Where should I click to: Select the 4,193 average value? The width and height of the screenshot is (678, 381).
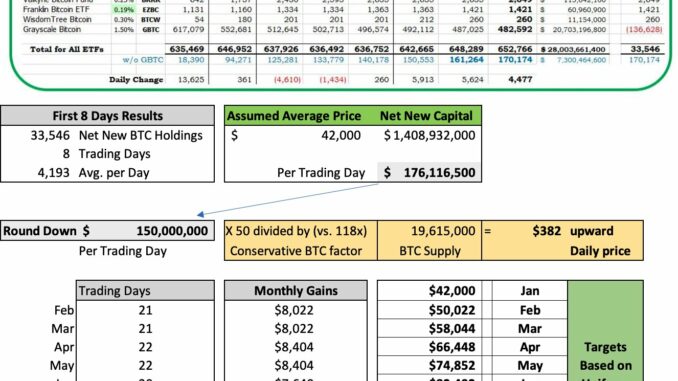(x=53, y=173)
